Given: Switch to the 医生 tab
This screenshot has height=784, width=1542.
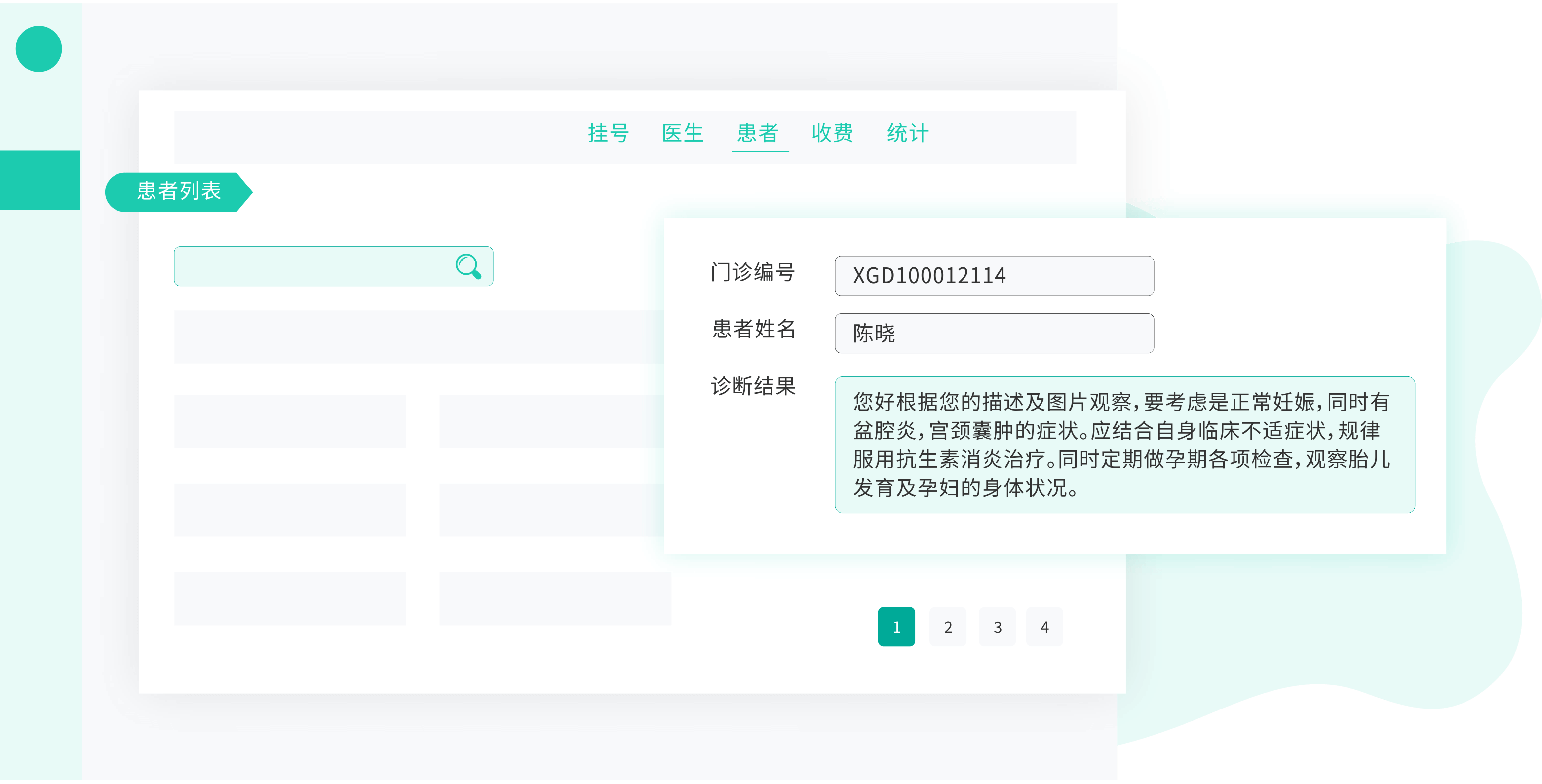Looking at the screenshot, I should [683, 133].
